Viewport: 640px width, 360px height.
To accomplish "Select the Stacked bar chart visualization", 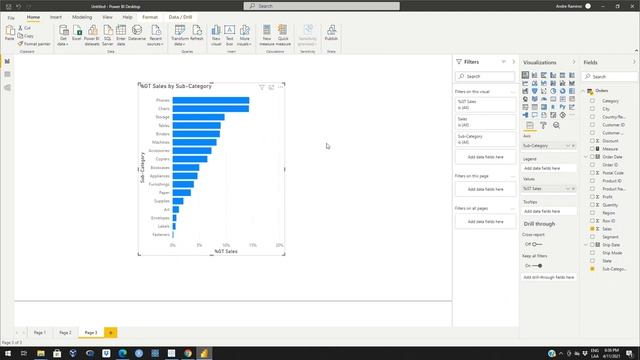I will 525,75.
